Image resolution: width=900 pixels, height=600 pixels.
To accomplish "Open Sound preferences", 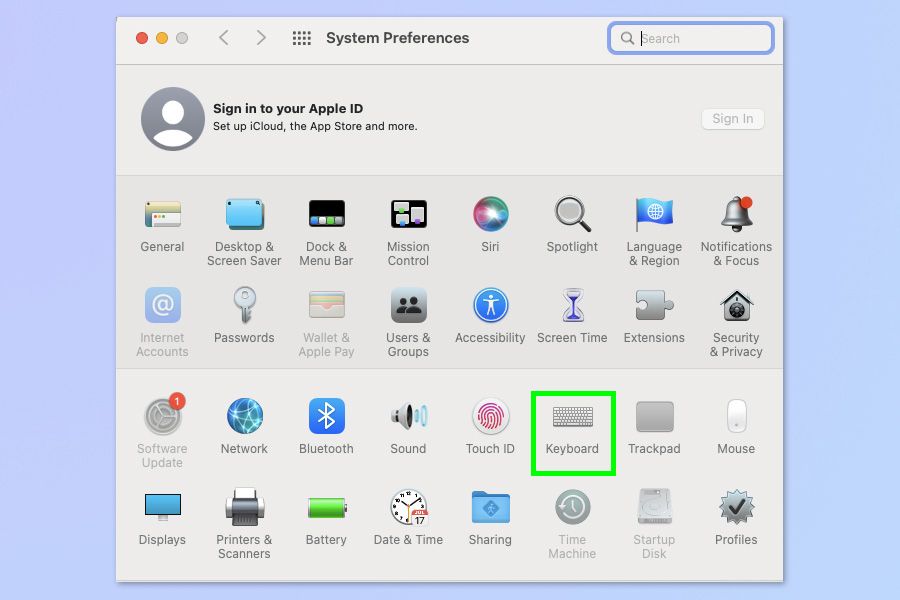I will [408, 417].
